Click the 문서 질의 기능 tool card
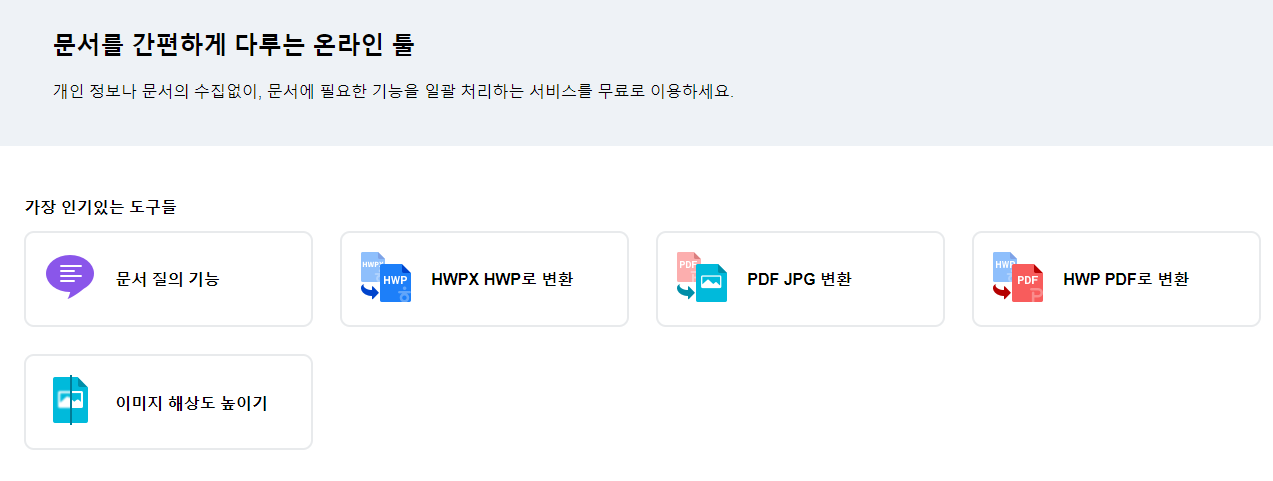 168,279
